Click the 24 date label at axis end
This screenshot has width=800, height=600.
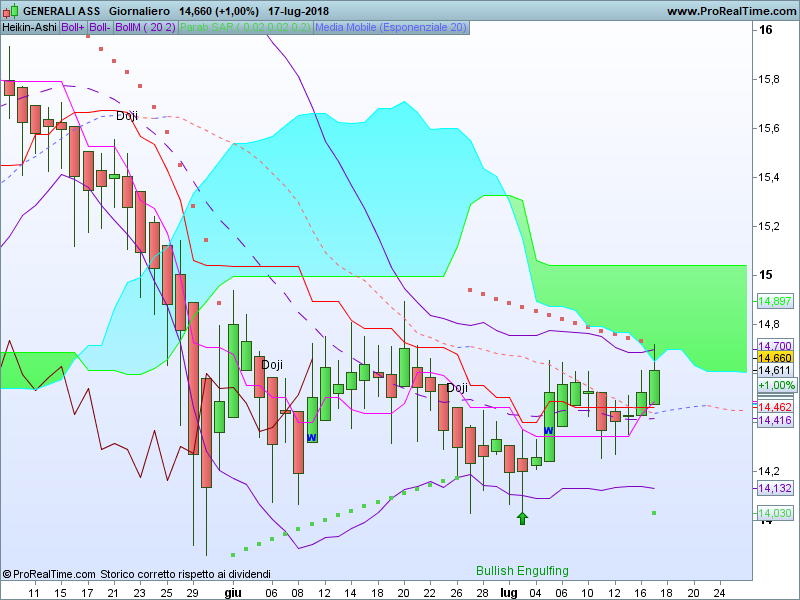719,593
